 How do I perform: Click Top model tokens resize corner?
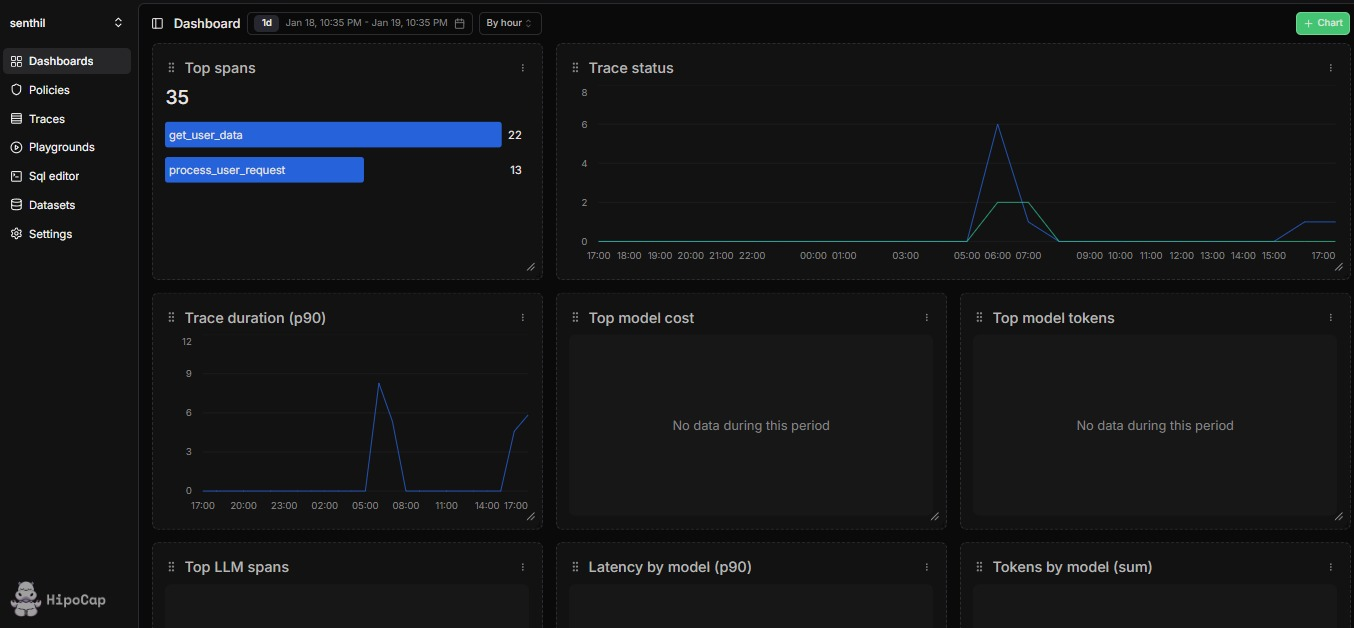(x=1339, y=517)
